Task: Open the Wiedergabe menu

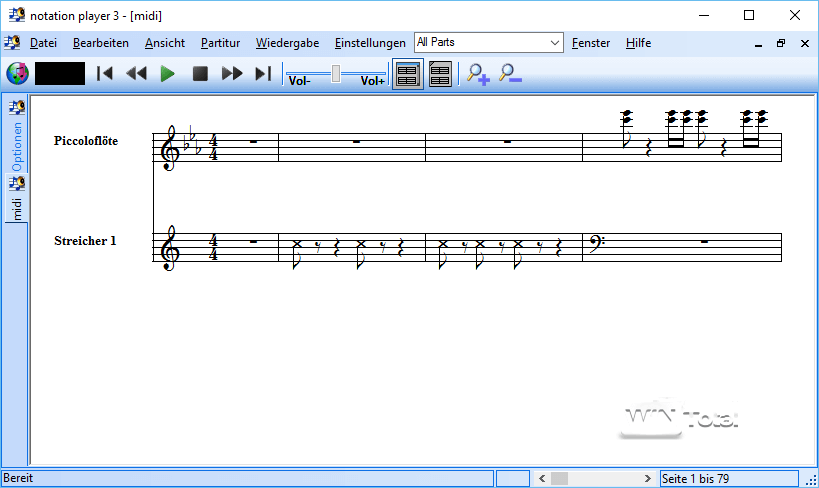Action: pos(287,43)
